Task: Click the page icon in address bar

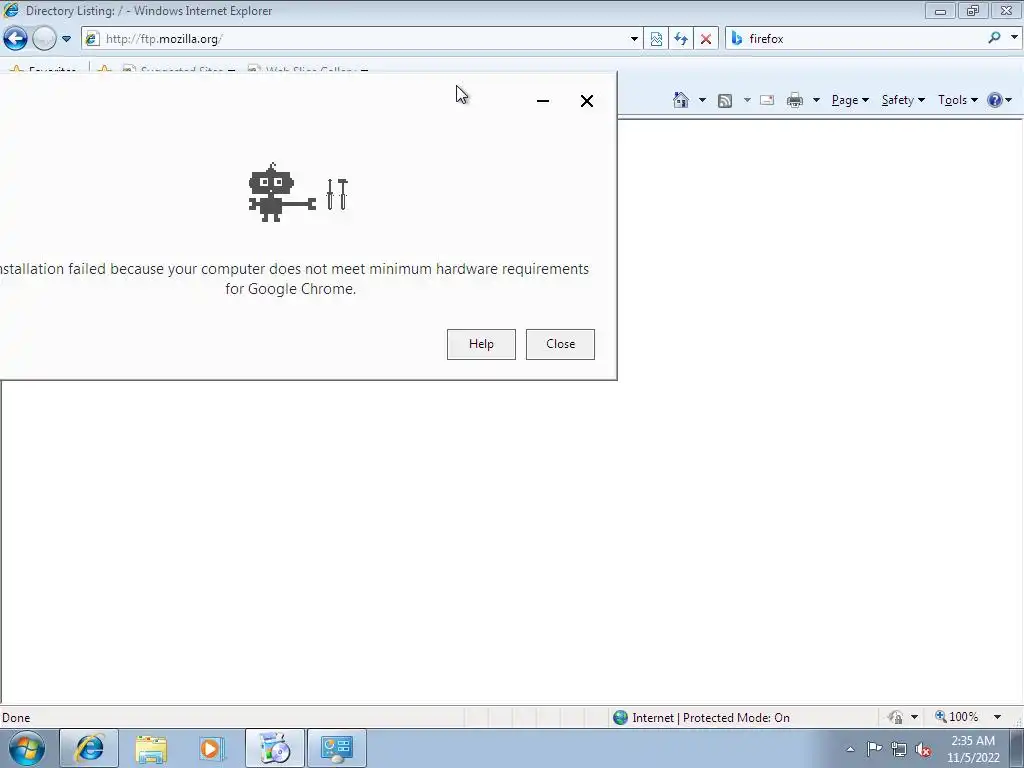Action: (x=92, y=39)
